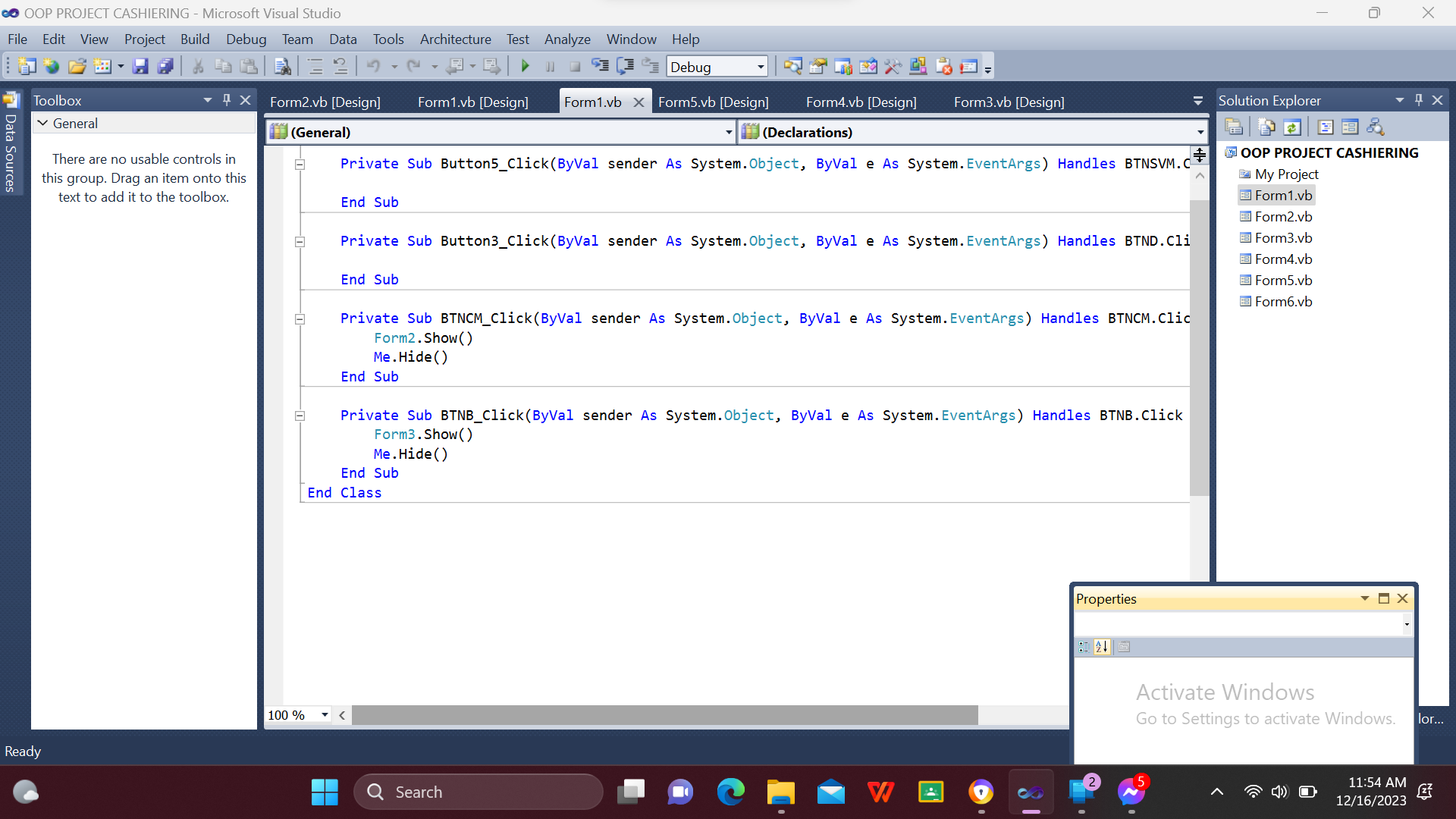
Task: Open the Build menu
Action: tap(194, 39)
